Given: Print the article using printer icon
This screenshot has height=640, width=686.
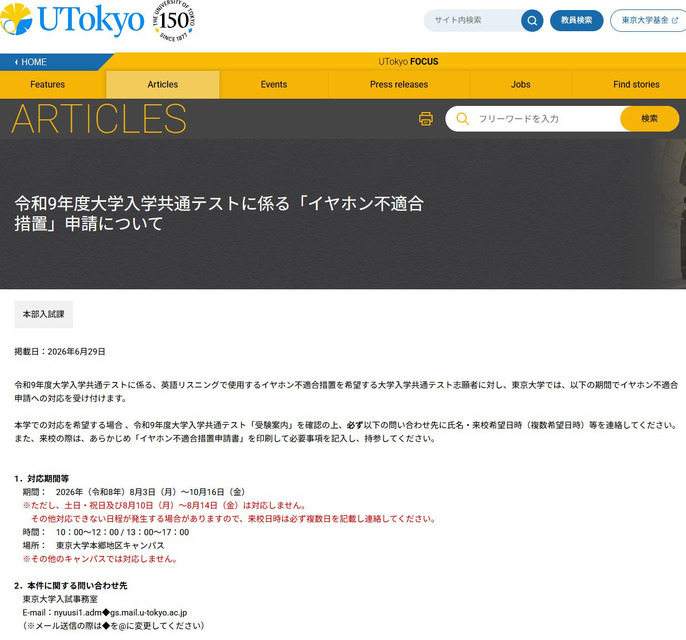Looking at the screenshot, I should click(x=426, y=119).
